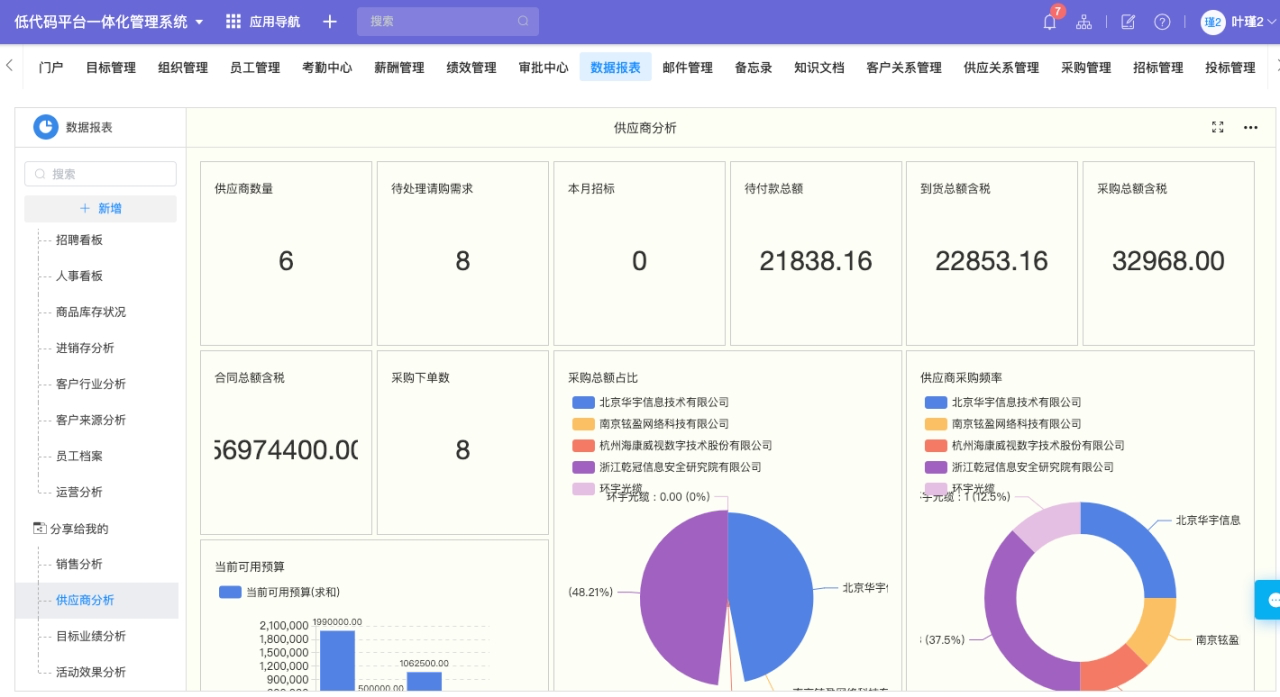Click the fullscreen icon on report panel

[x=1218, y=127]
